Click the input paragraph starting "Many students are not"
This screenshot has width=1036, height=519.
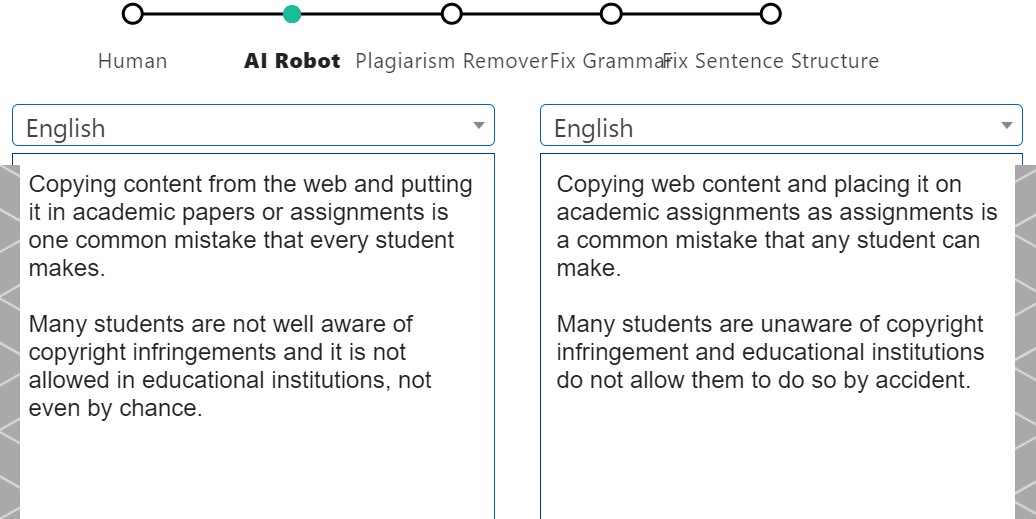[230, 366]
